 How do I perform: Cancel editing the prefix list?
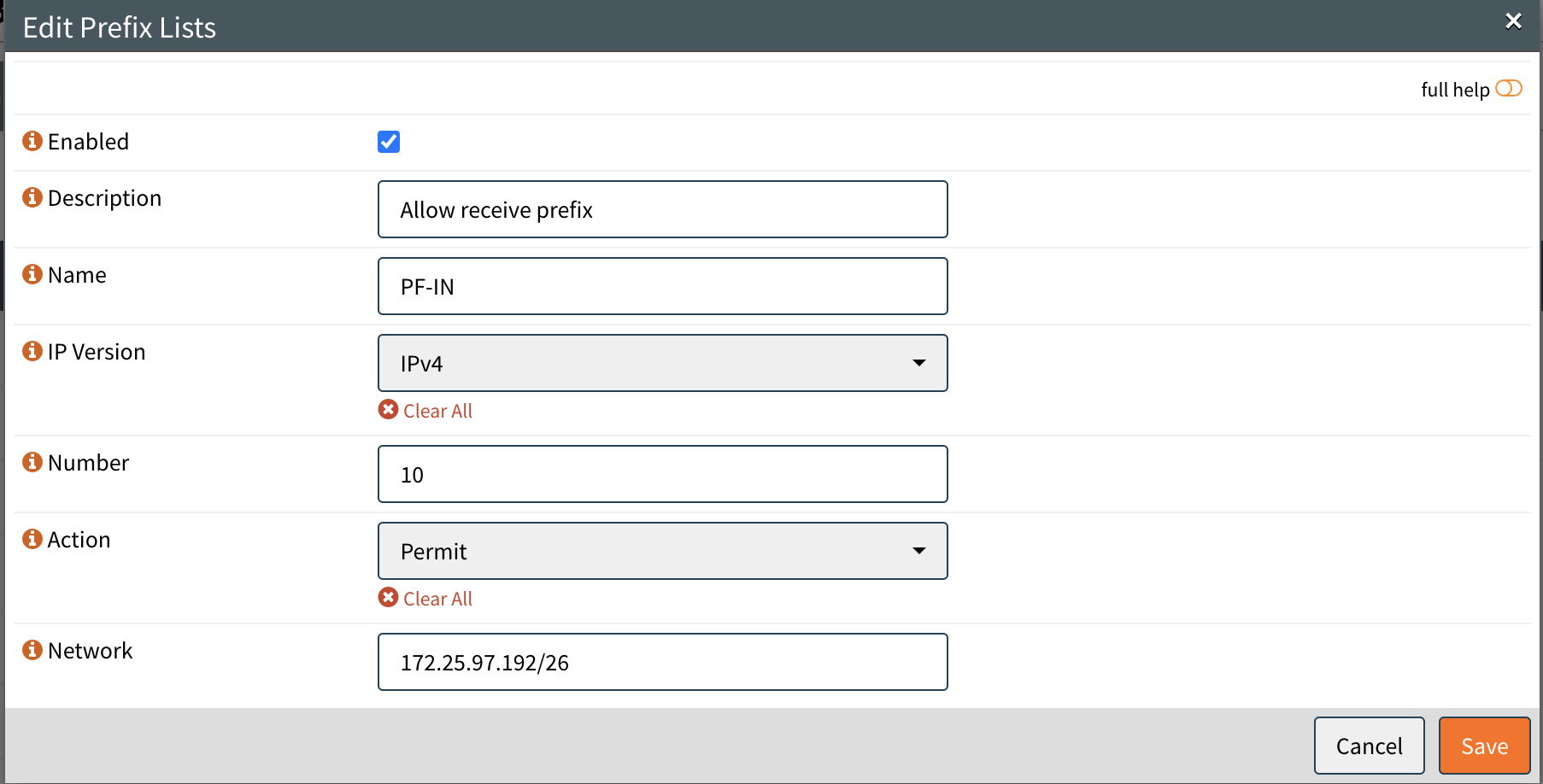pos(1370,746)
